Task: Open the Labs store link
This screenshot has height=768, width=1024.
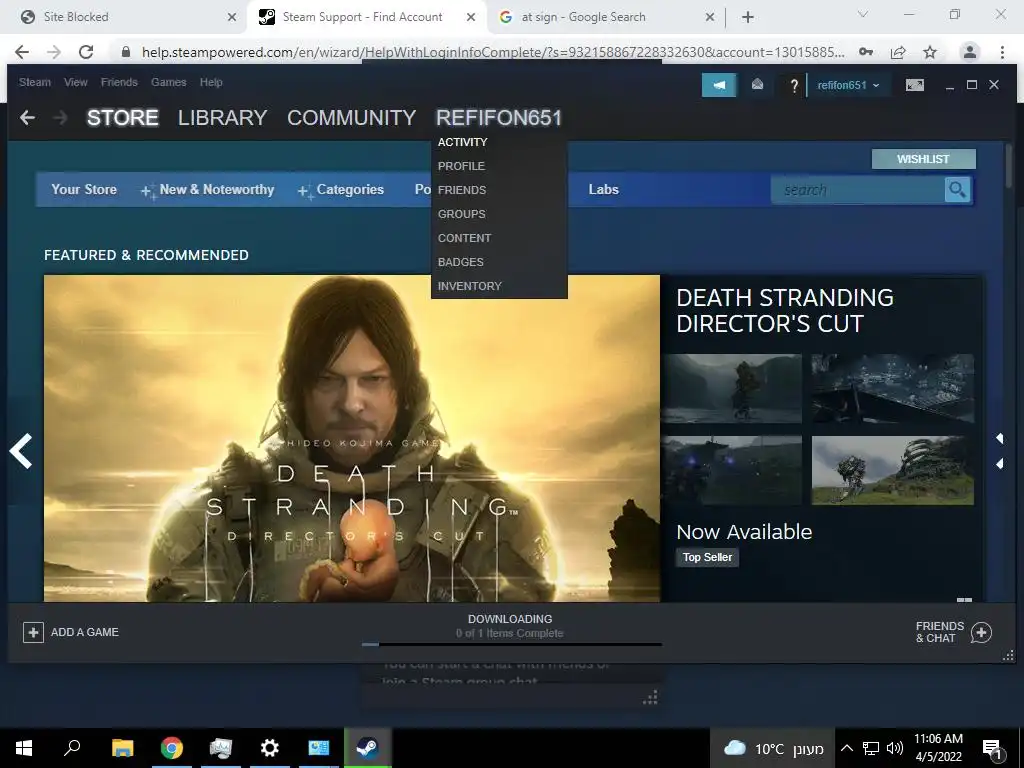Action: click(x=603, y=189)
